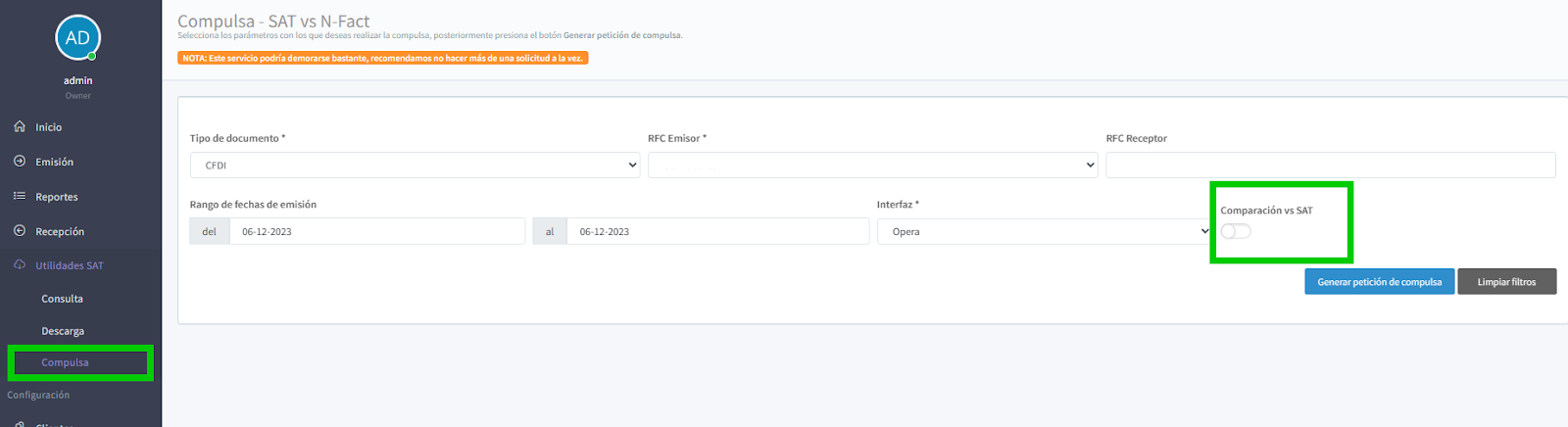
Task: Open the Reportes menu
Action: point(57,197)
